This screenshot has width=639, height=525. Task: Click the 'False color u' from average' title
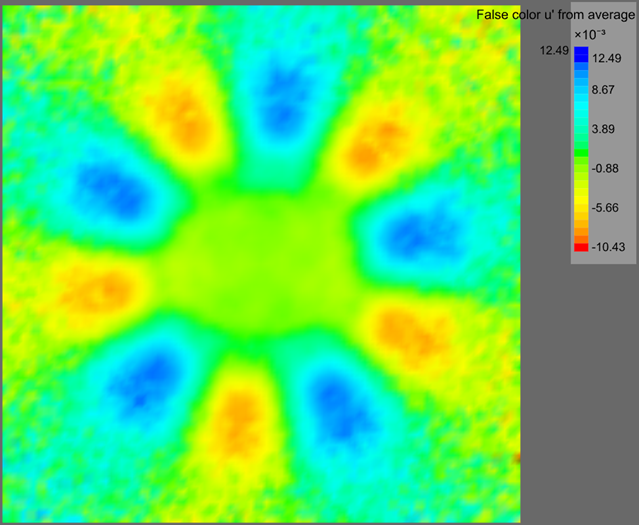(555, 14)
